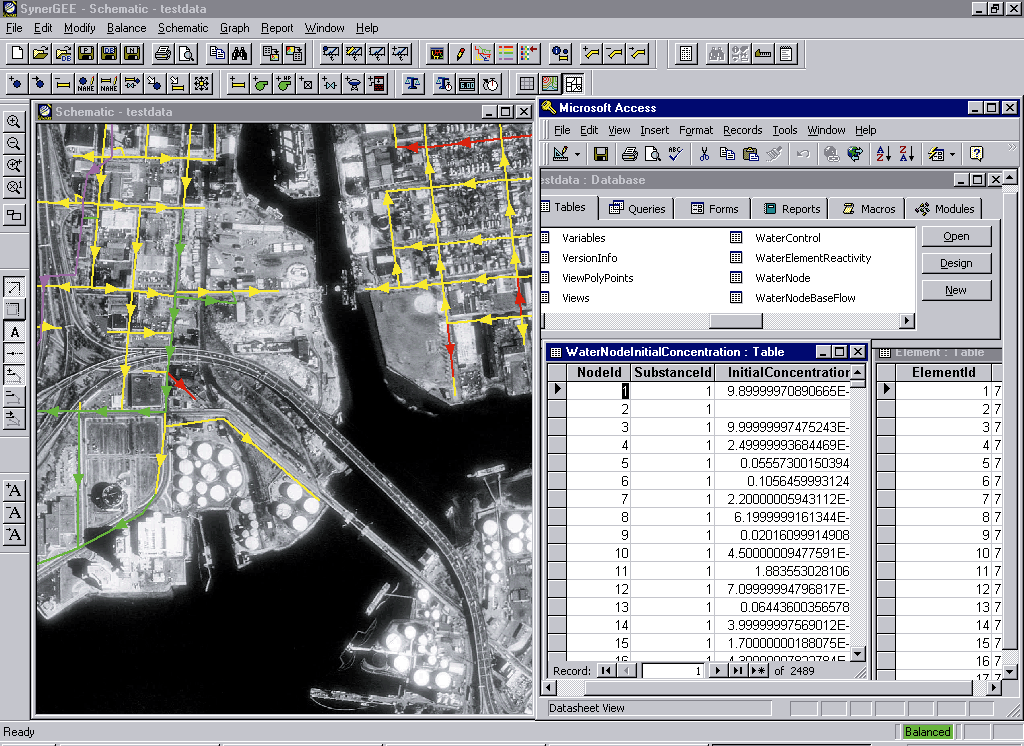Go to last record navigation button

738,671
